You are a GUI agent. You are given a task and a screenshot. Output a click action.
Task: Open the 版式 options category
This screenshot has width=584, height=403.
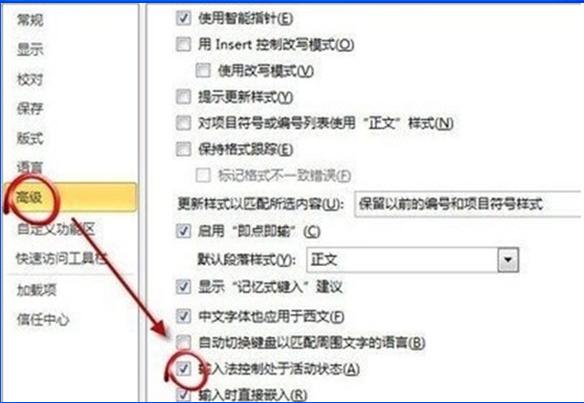pos(30,138)
